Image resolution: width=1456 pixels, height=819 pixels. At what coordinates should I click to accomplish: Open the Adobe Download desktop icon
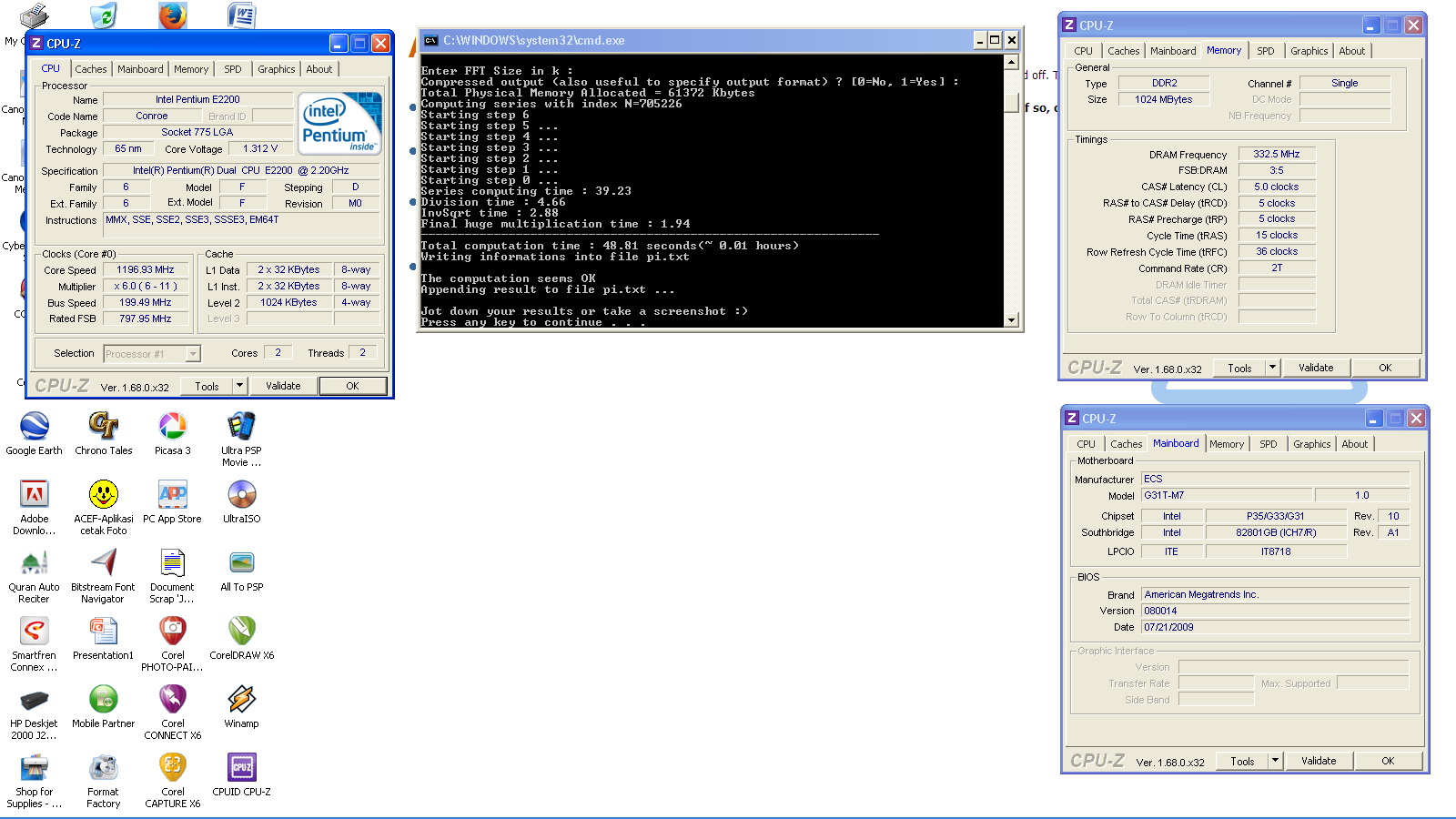point(35,494)
